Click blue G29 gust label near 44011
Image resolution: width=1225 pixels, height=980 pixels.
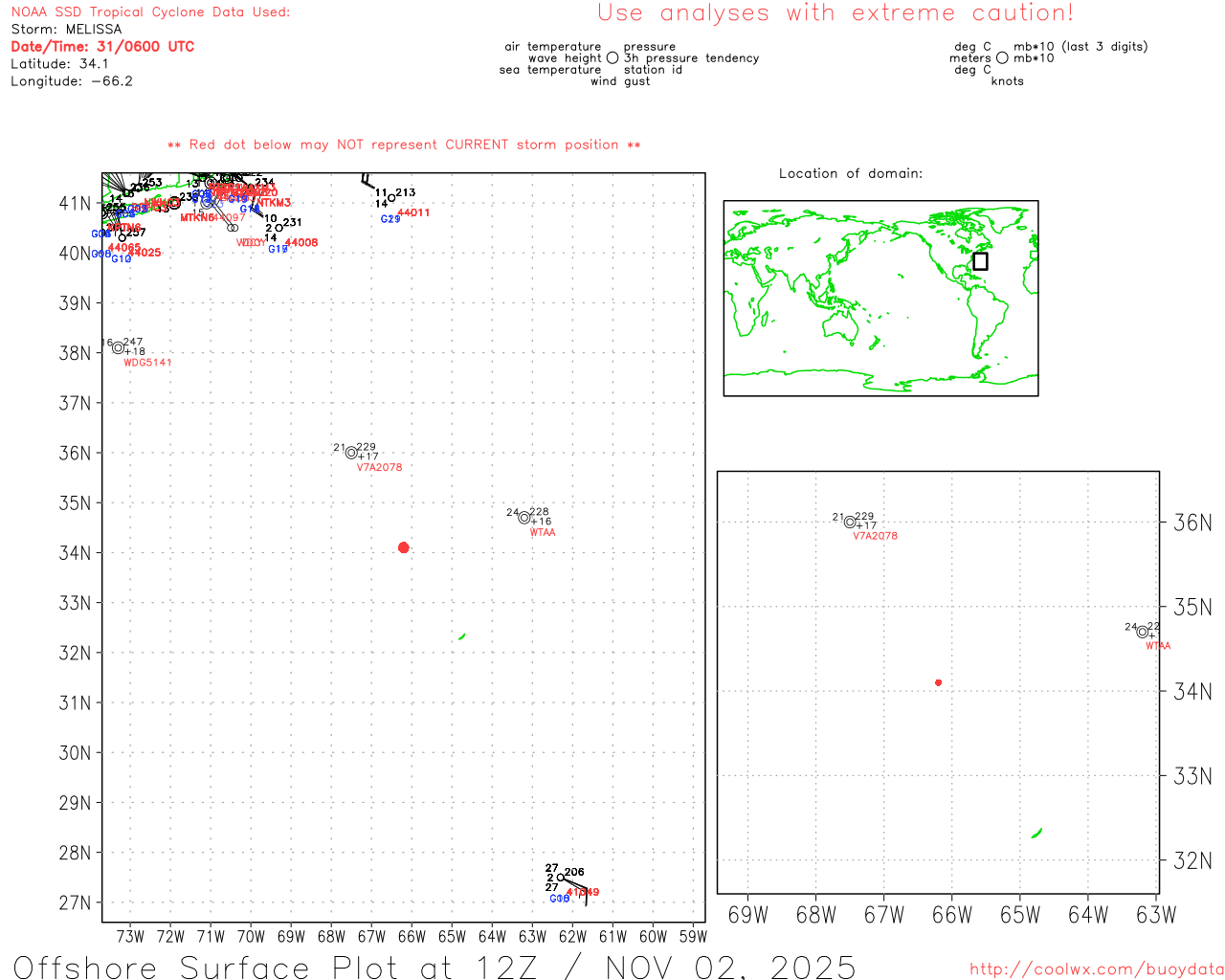click(390, 219)
